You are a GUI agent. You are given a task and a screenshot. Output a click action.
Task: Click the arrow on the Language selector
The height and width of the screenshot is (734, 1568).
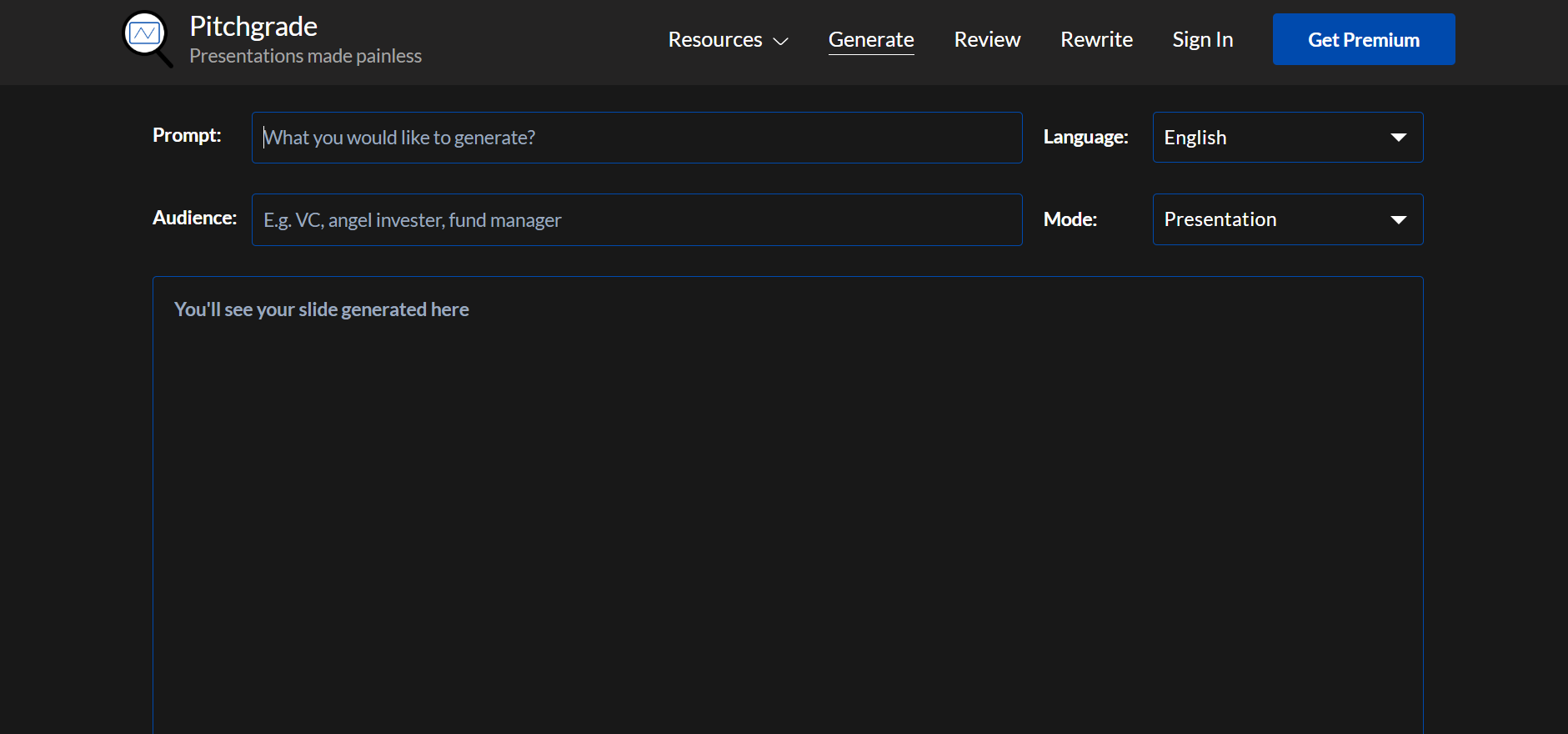pyautogui.click(x=1398, y=138)
